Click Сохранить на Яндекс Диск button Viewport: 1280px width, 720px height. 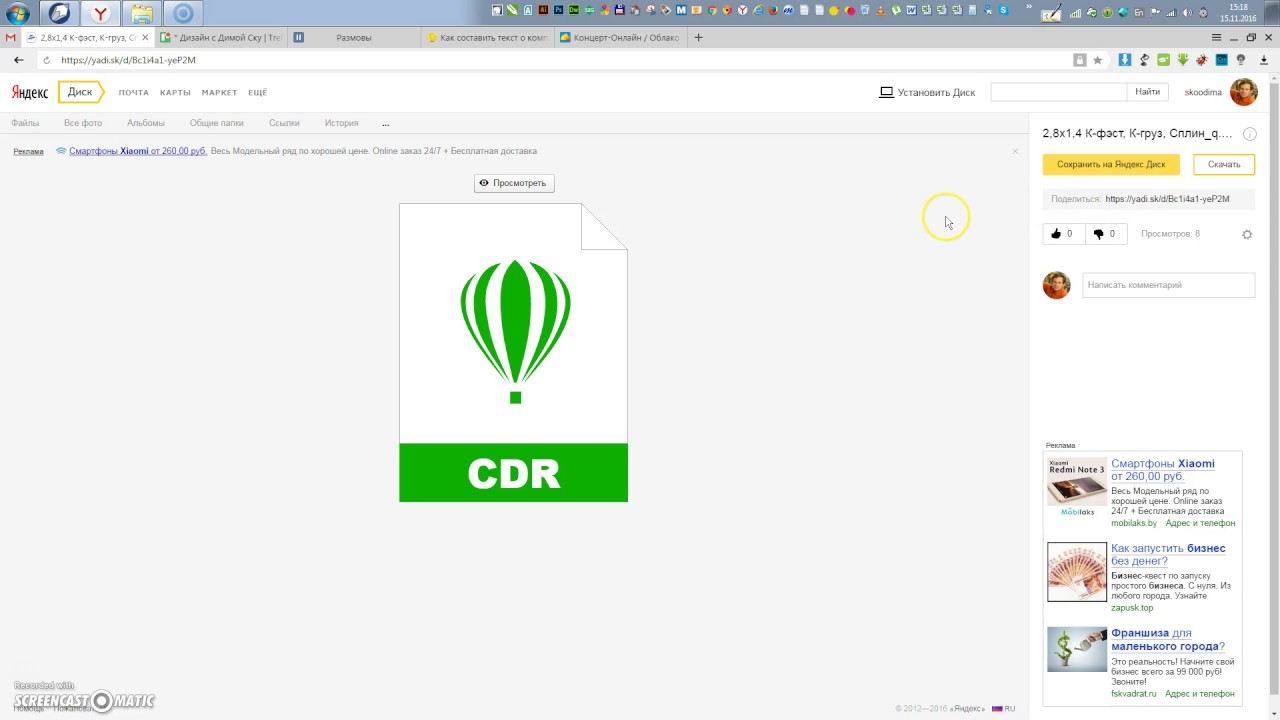1111,164
